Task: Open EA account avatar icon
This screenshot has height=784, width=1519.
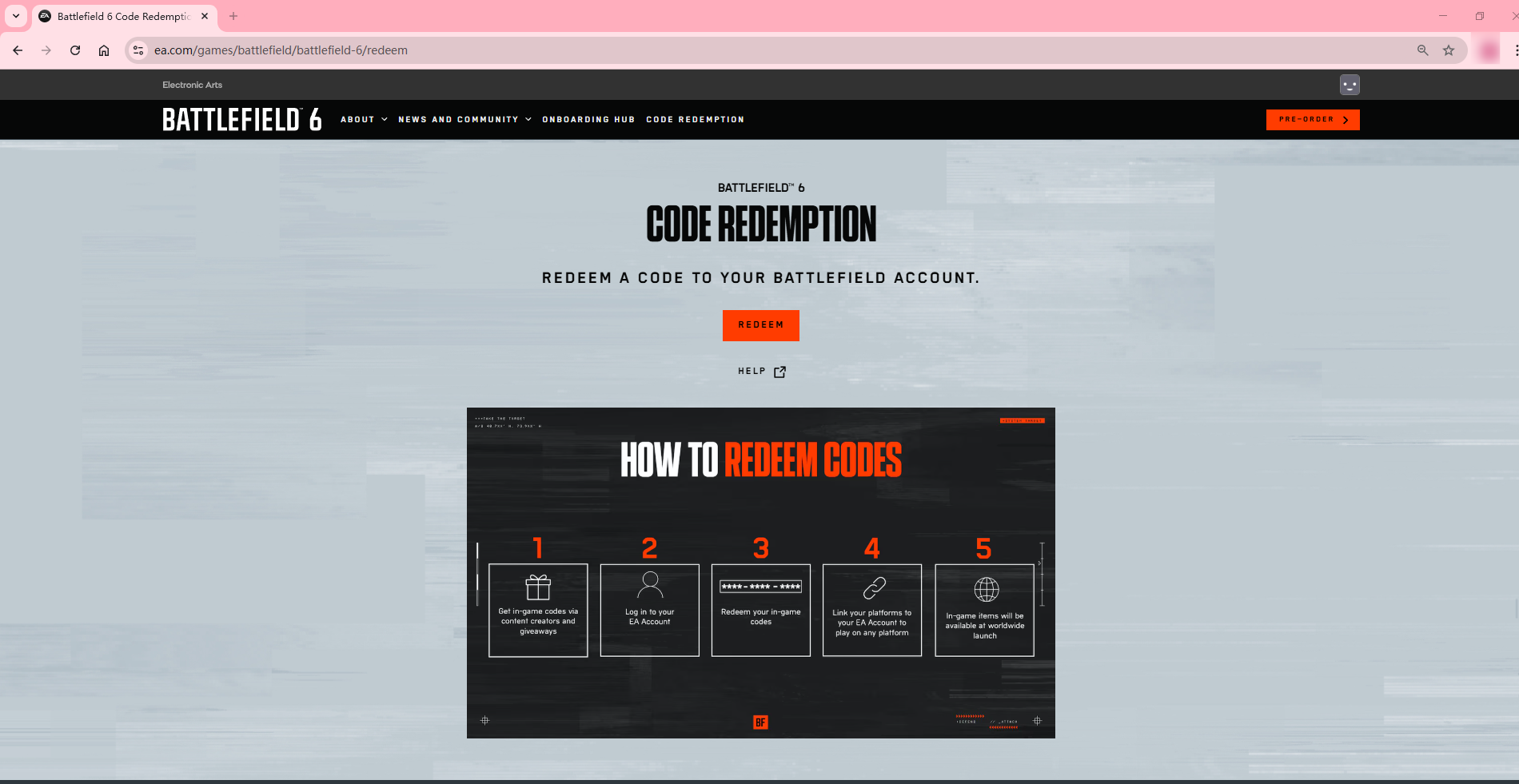Action: tap(1350, 85)
